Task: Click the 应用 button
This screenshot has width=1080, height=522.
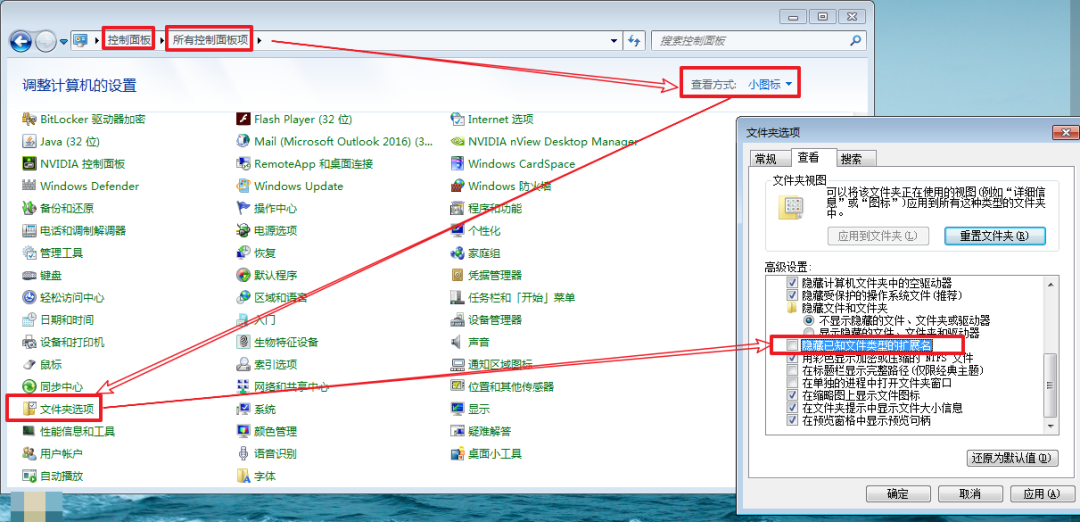Action: point(1041,494)
